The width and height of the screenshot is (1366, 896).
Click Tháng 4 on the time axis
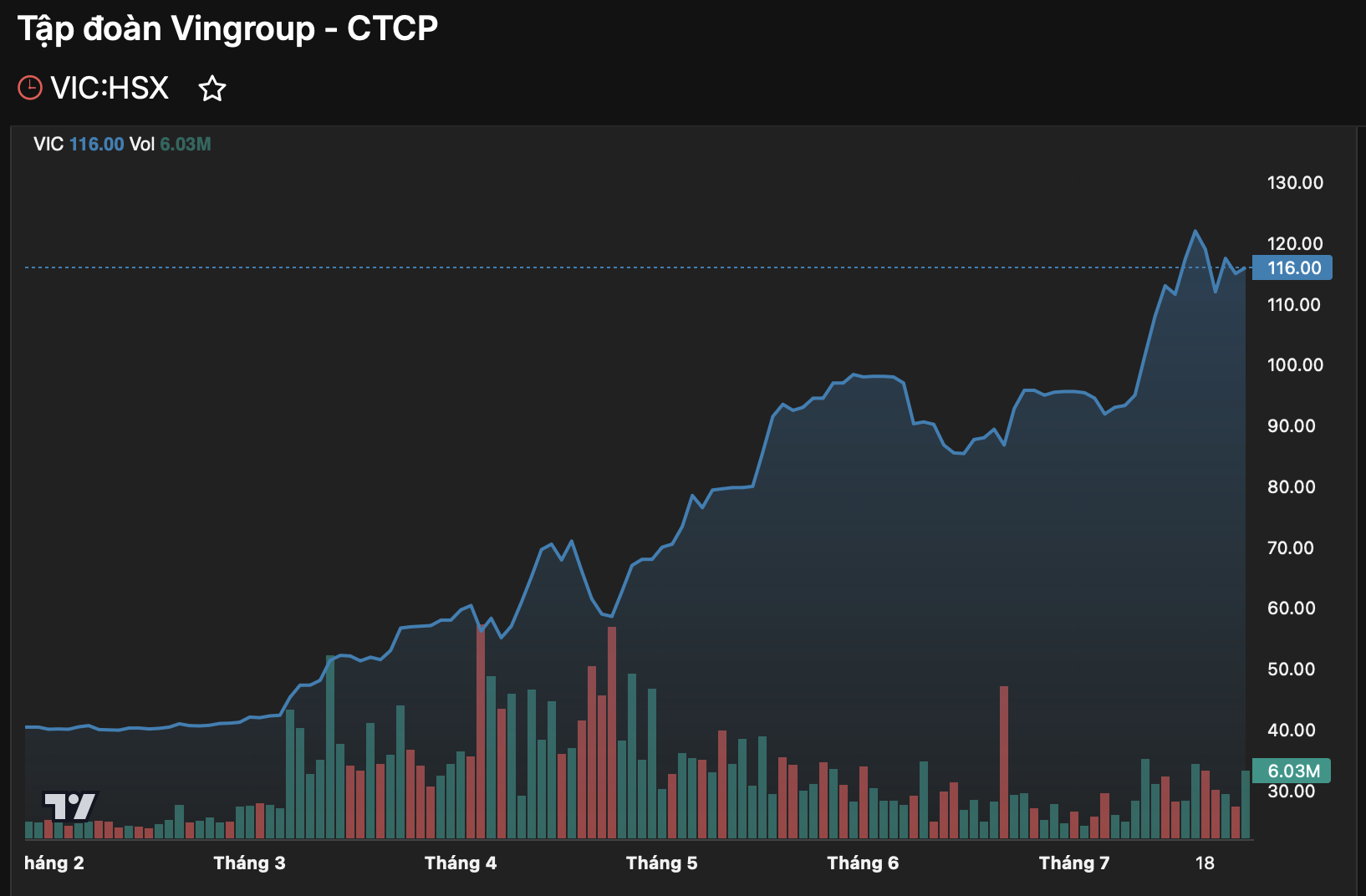click(460, 863)
